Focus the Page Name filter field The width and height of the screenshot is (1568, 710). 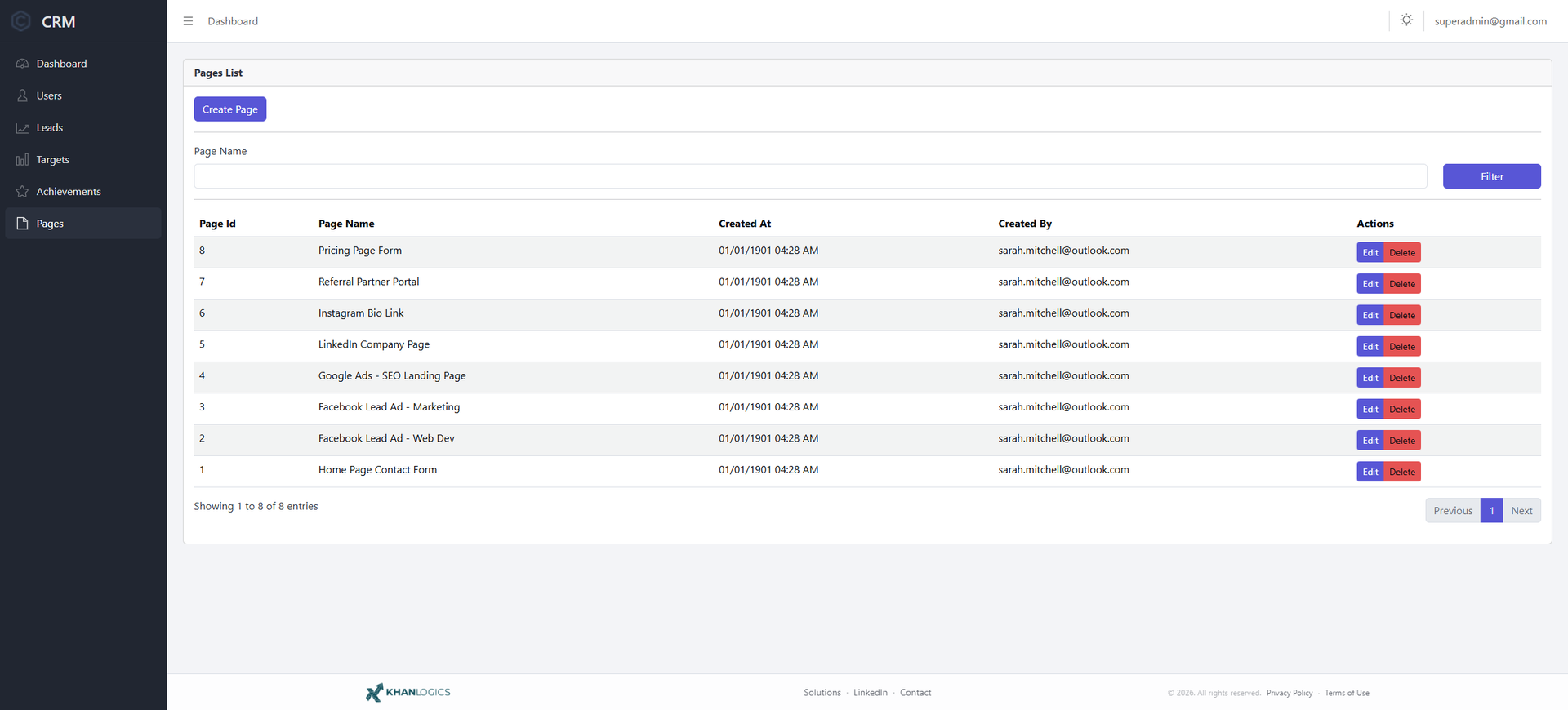(810, 176)
